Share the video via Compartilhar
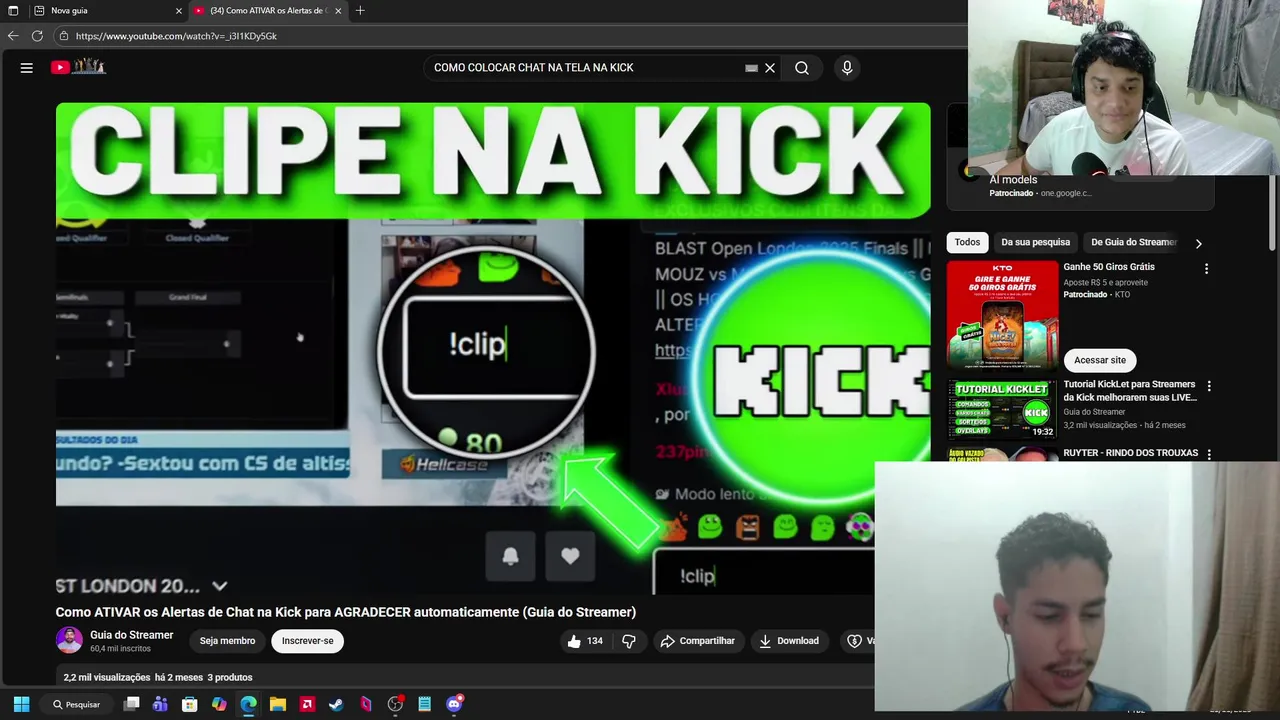This screenshot has height=720, width=1280. click(x=697, y=641)
